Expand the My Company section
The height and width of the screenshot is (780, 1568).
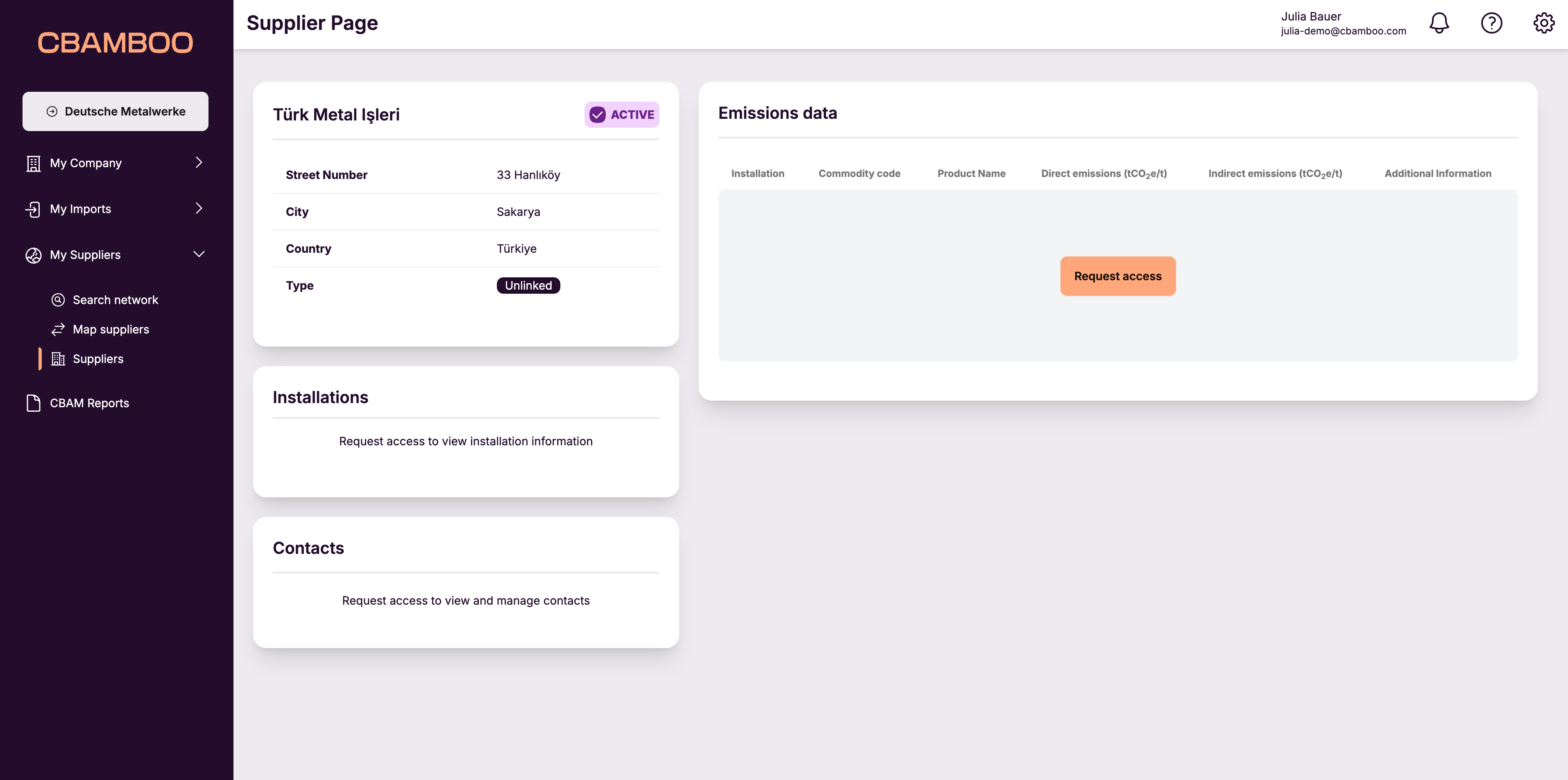point(199,163)
